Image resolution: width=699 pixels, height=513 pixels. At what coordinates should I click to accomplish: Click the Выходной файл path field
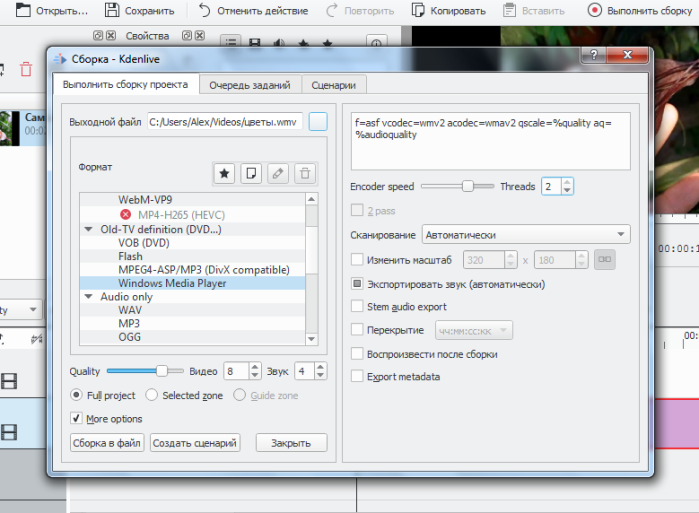pyautogui.click(x=225, y=122)
